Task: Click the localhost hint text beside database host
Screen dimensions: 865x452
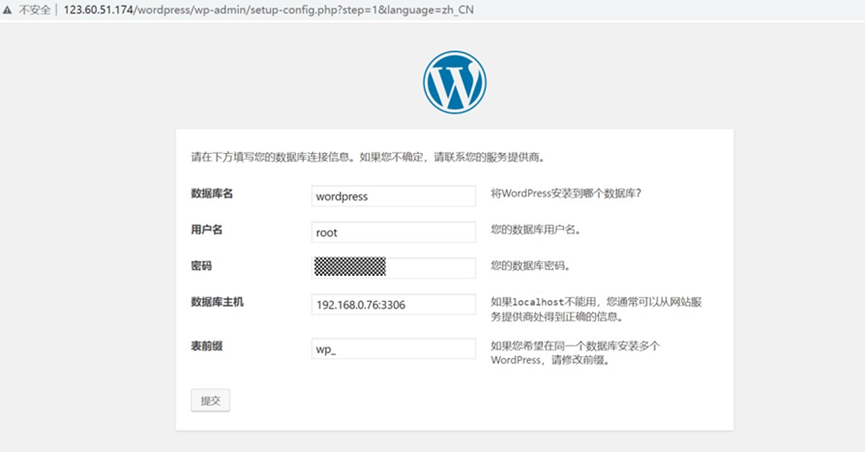Action: 596,309
